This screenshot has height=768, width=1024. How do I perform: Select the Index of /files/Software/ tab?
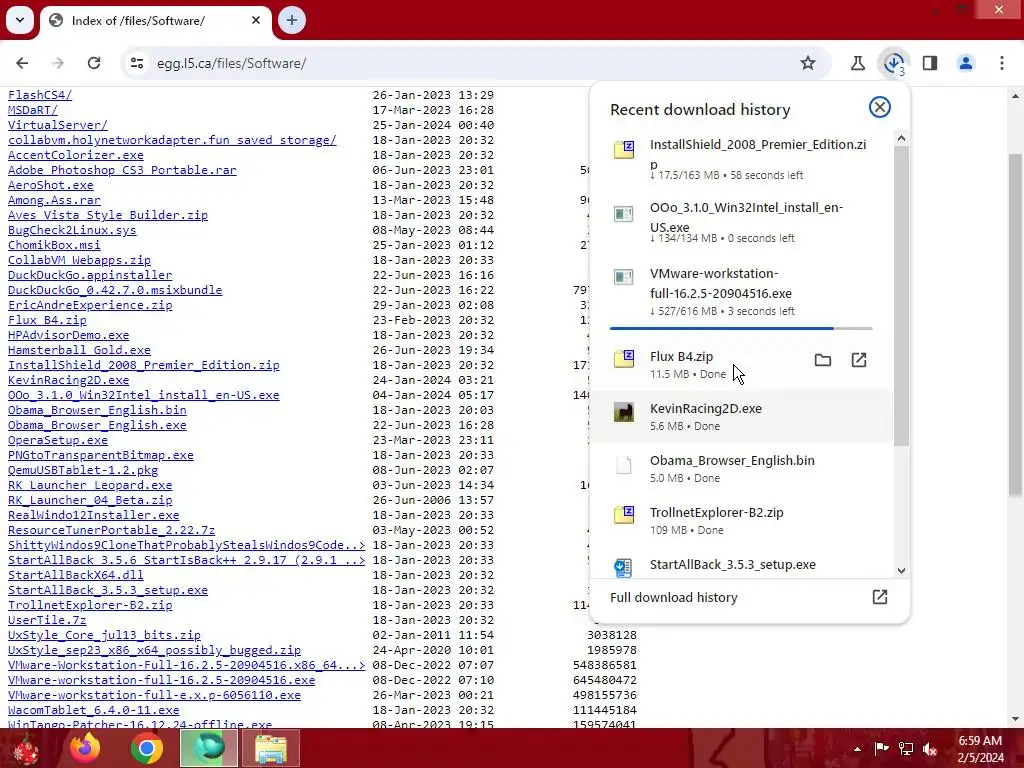tap(155, 21)
